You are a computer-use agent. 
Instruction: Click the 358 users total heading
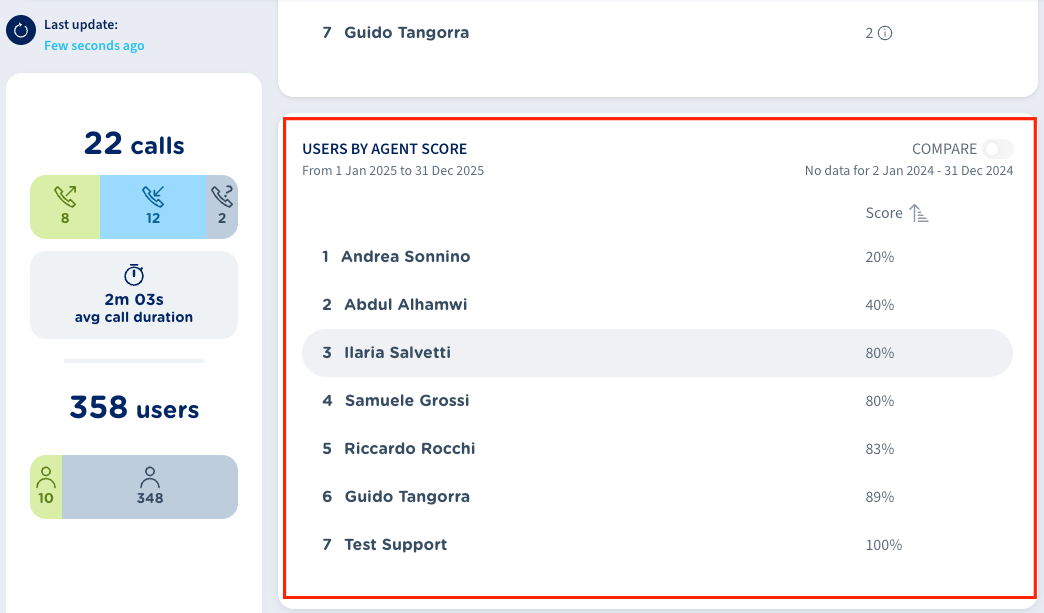134,408
